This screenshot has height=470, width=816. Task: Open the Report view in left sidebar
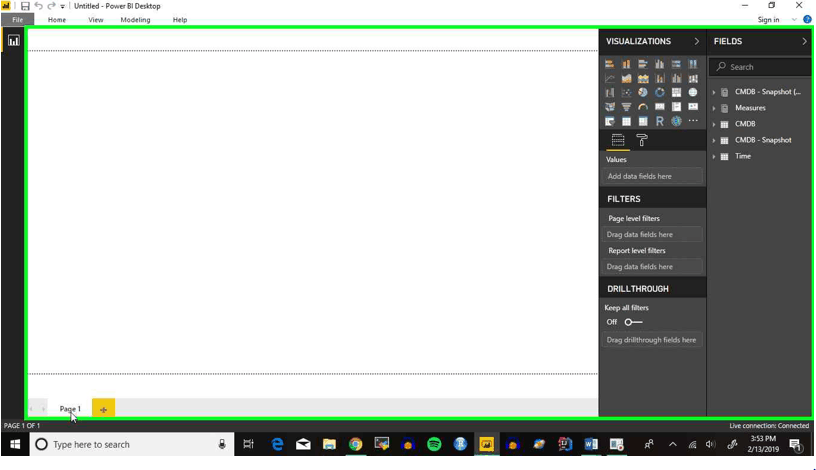point(14,41)
